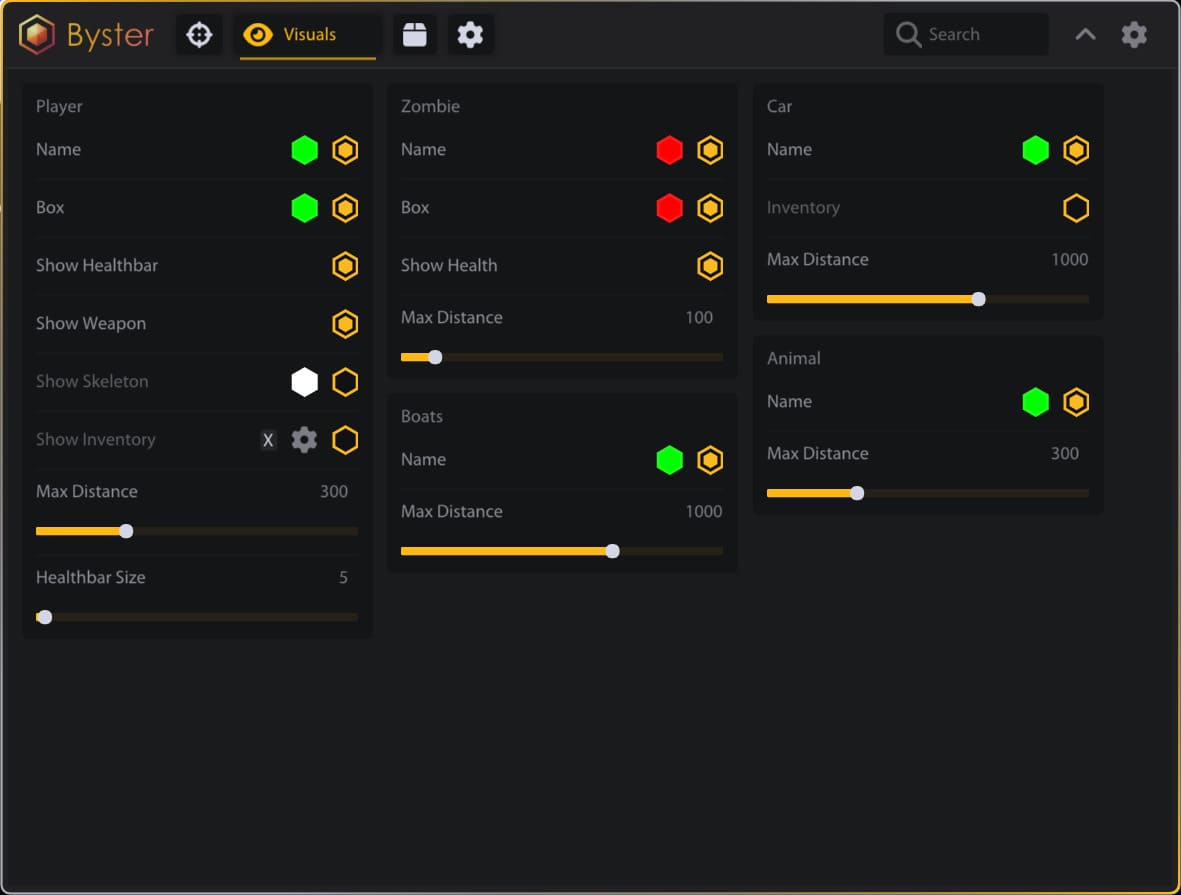The image size is (1181, 895).
Task: Open the box inventory tab icon
Action: tap(415, 35)
